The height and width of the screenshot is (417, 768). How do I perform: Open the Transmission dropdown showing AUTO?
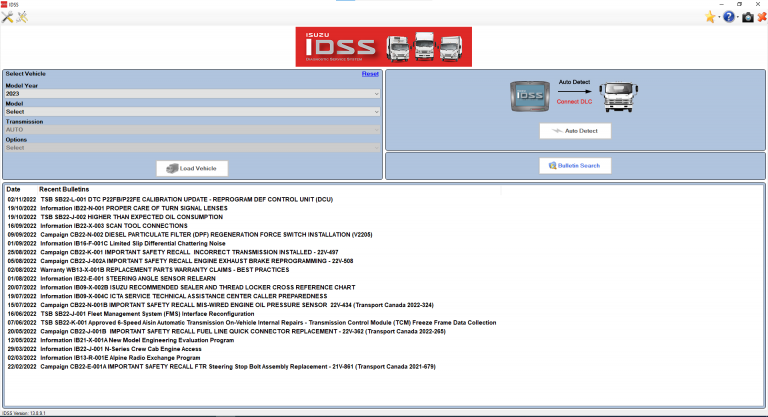click(192, 130)
